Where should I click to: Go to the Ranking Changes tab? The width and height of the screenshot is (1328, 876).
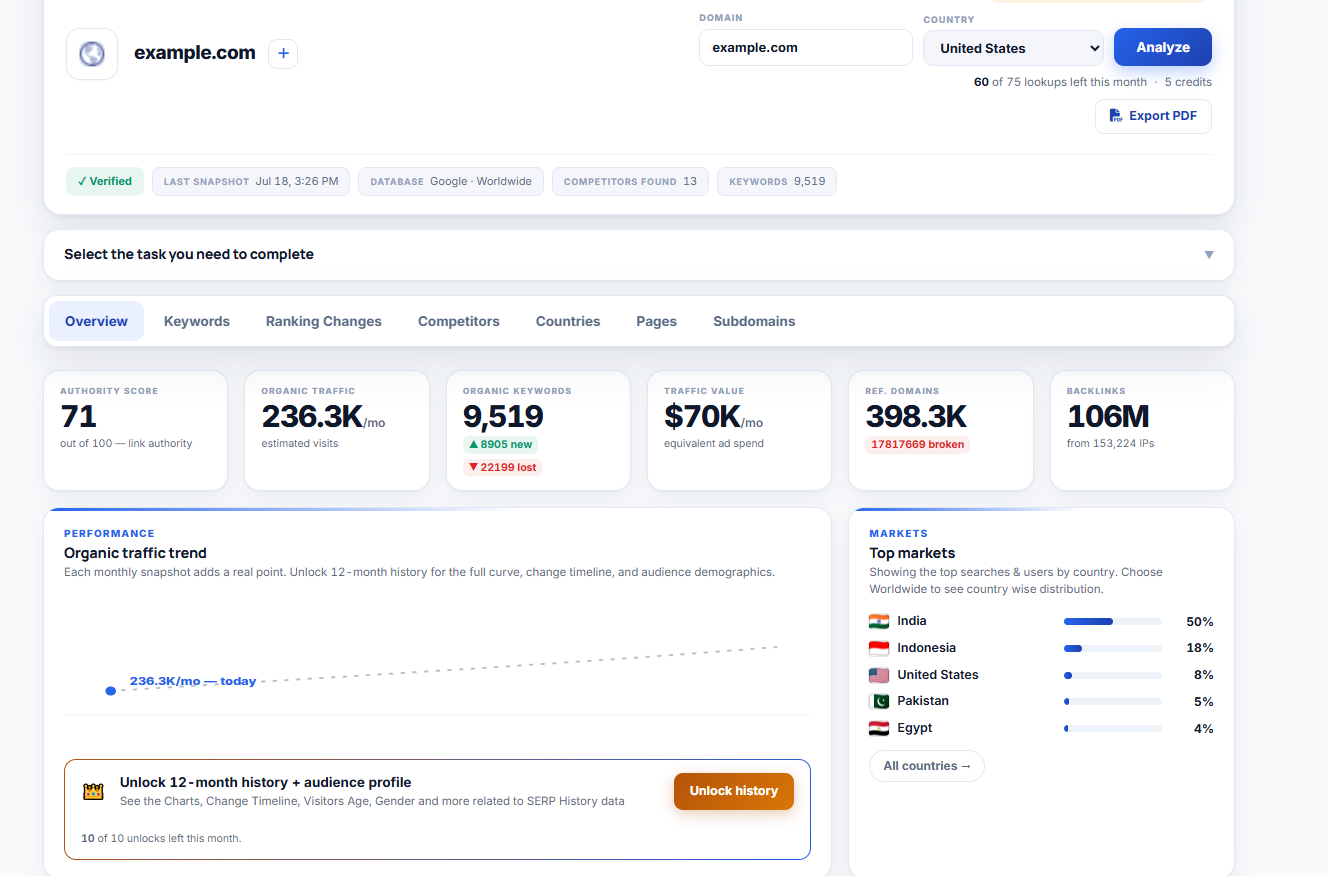tap(324, 321)
